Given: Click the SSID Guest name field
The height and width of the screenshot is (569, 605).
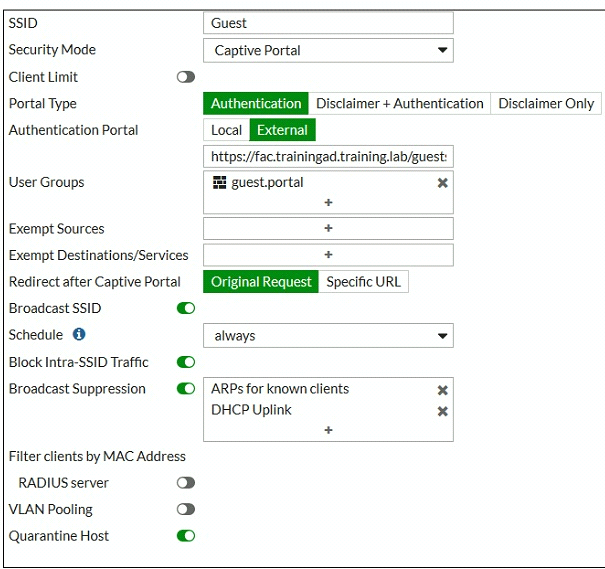Looking at the screenshot, I should (328, 23).
